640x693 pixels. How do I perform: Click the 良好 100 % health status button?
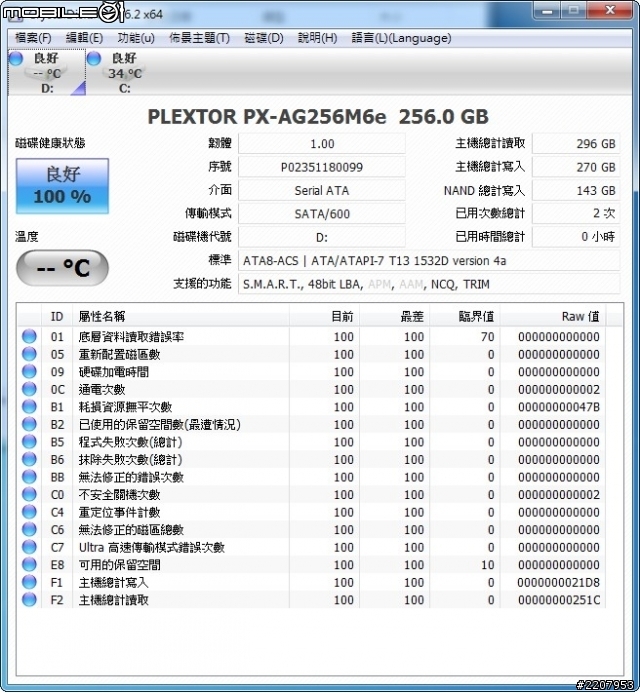[62, 186]
